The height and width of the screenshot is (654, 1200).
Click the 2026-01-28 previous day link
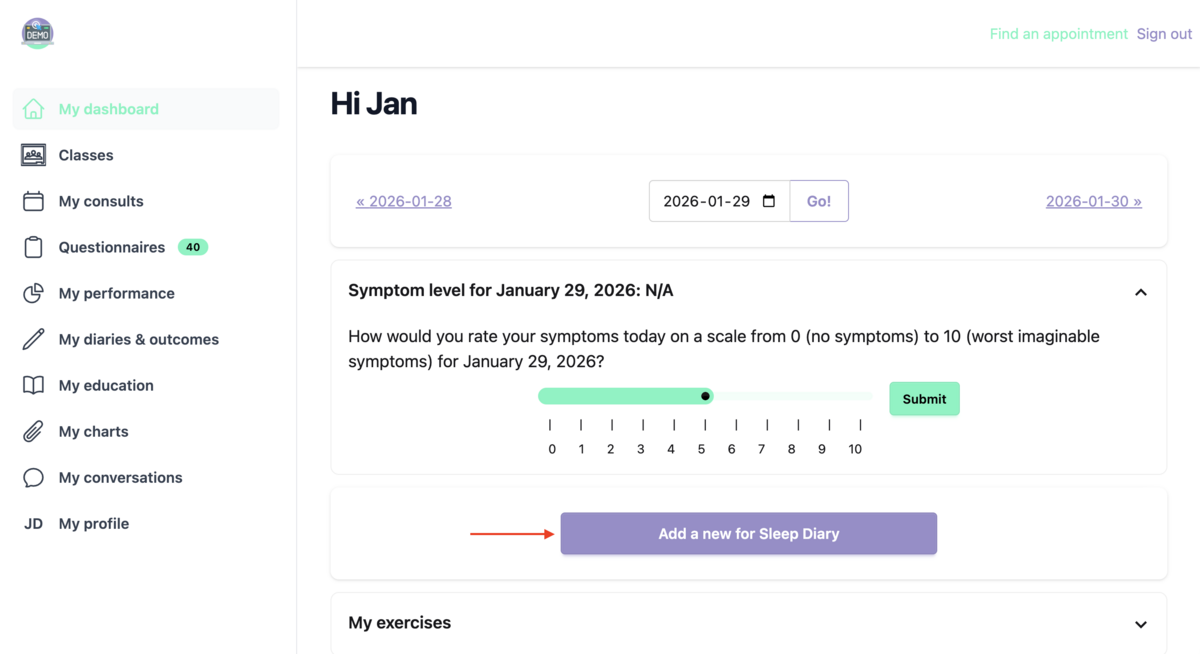point(404,200)
